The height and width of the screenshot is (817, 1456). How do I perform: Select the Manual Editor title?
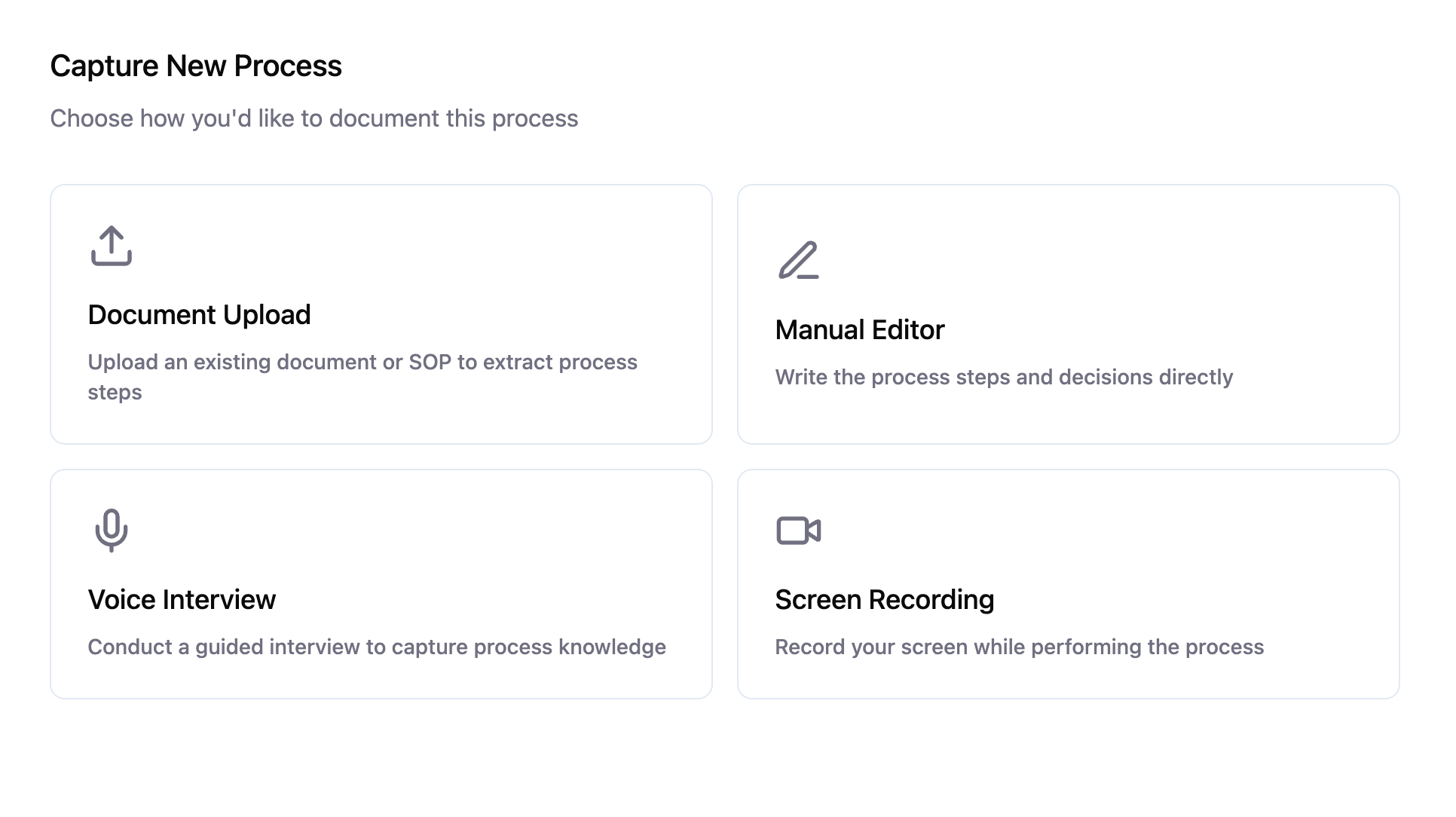[859, 330]
